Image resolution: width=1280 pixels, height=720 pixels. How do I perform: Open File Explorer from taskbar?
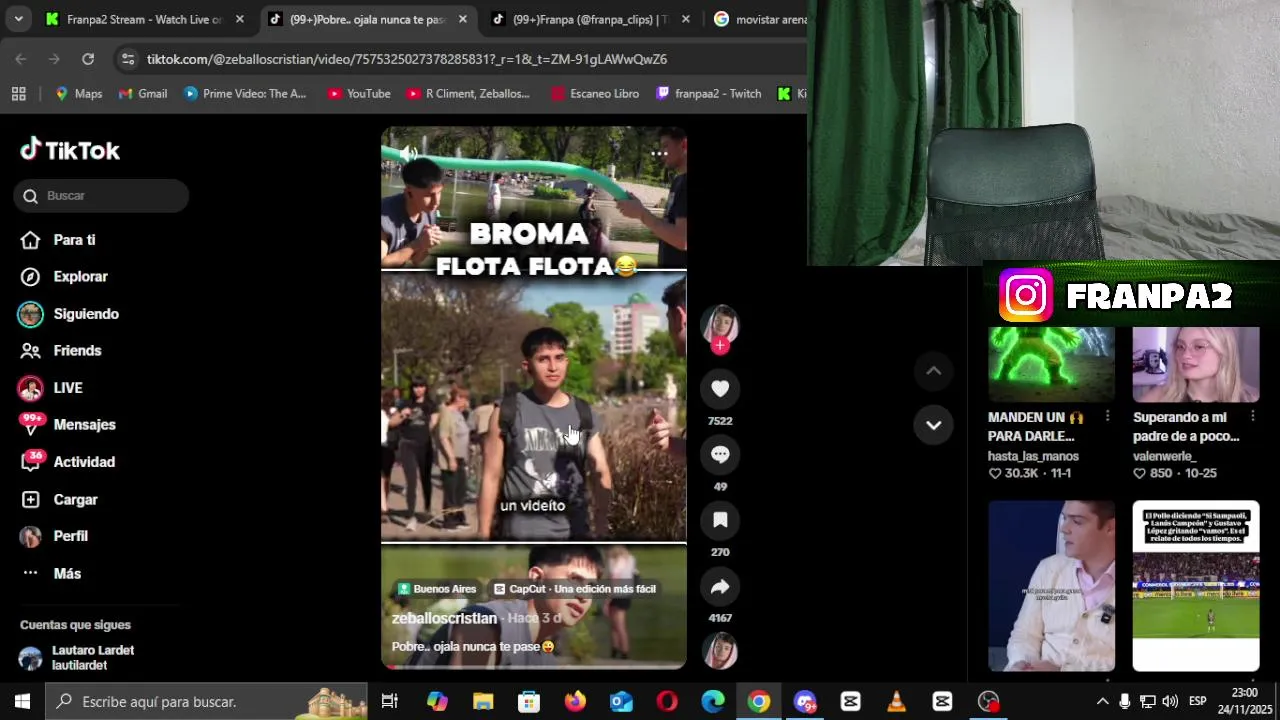(483, 701)
